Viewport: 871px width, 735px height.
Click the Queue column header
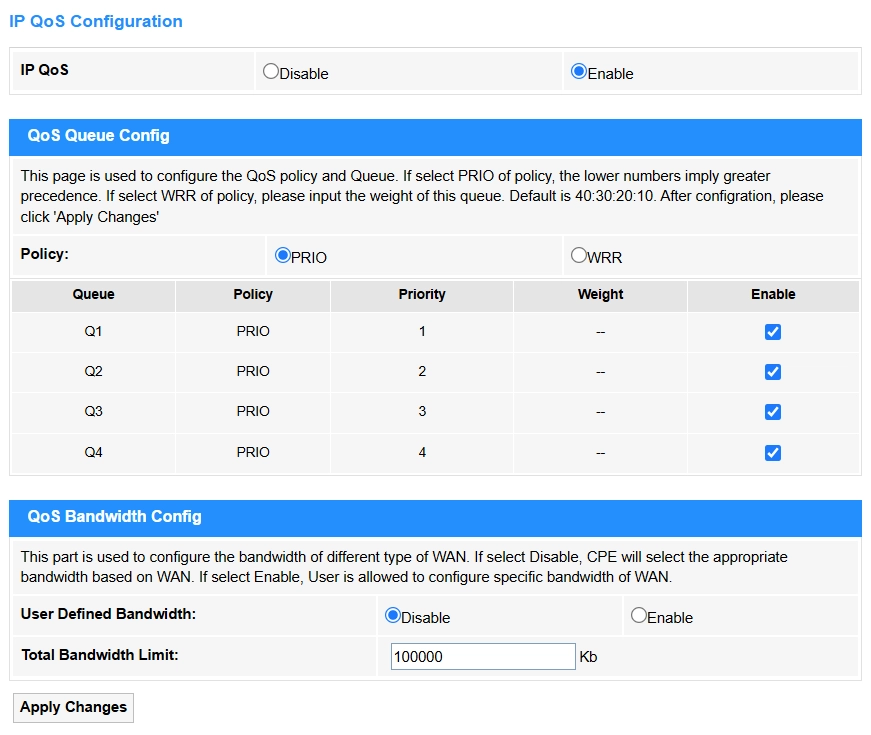click(93, 295)
